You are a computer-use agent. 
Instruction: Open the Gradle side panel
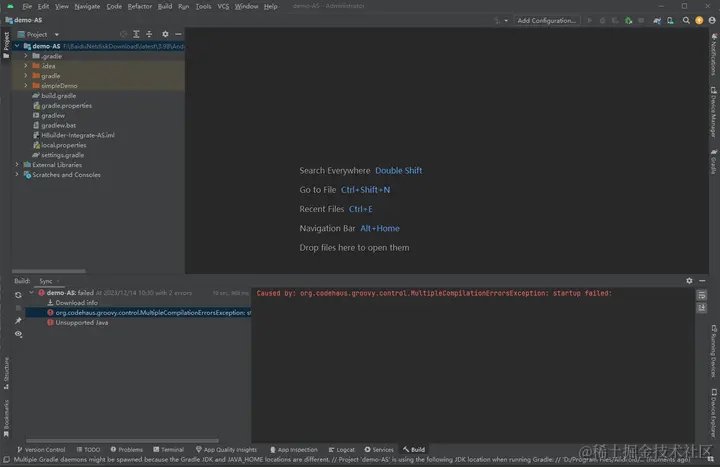(x=714, y=161)
